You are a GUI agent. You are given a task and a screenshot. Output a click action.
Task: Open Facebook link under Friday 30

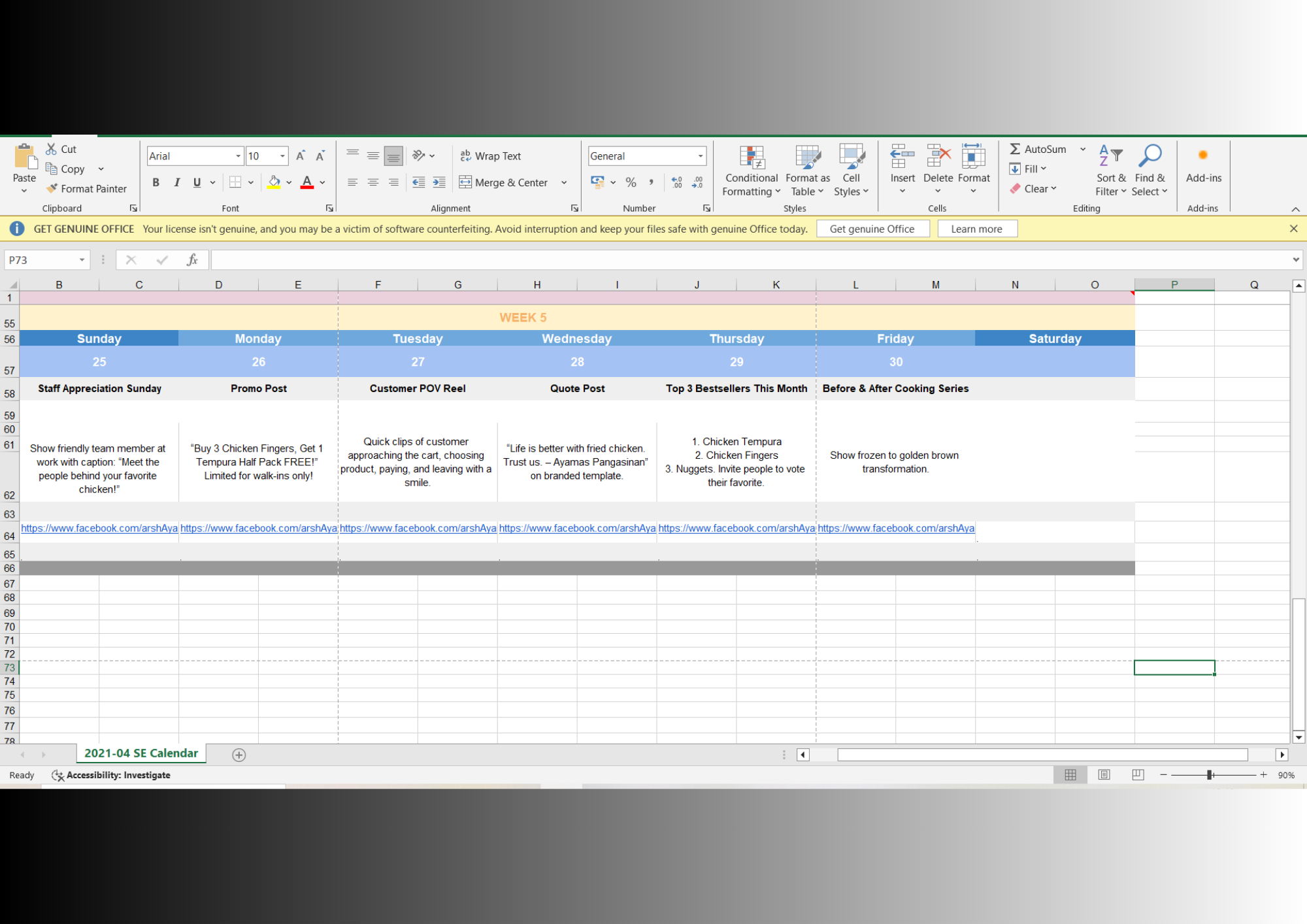click(x=896, y=528)
